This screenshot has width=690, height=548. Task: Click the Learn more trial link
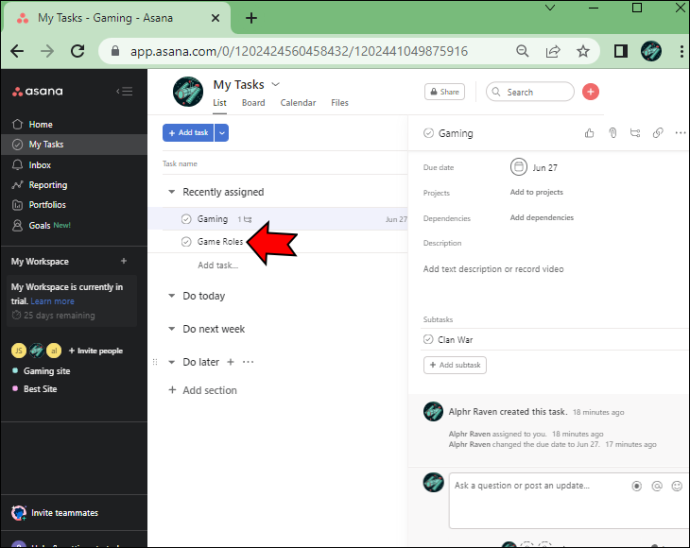pyautogui.click(x=52, y=302)
